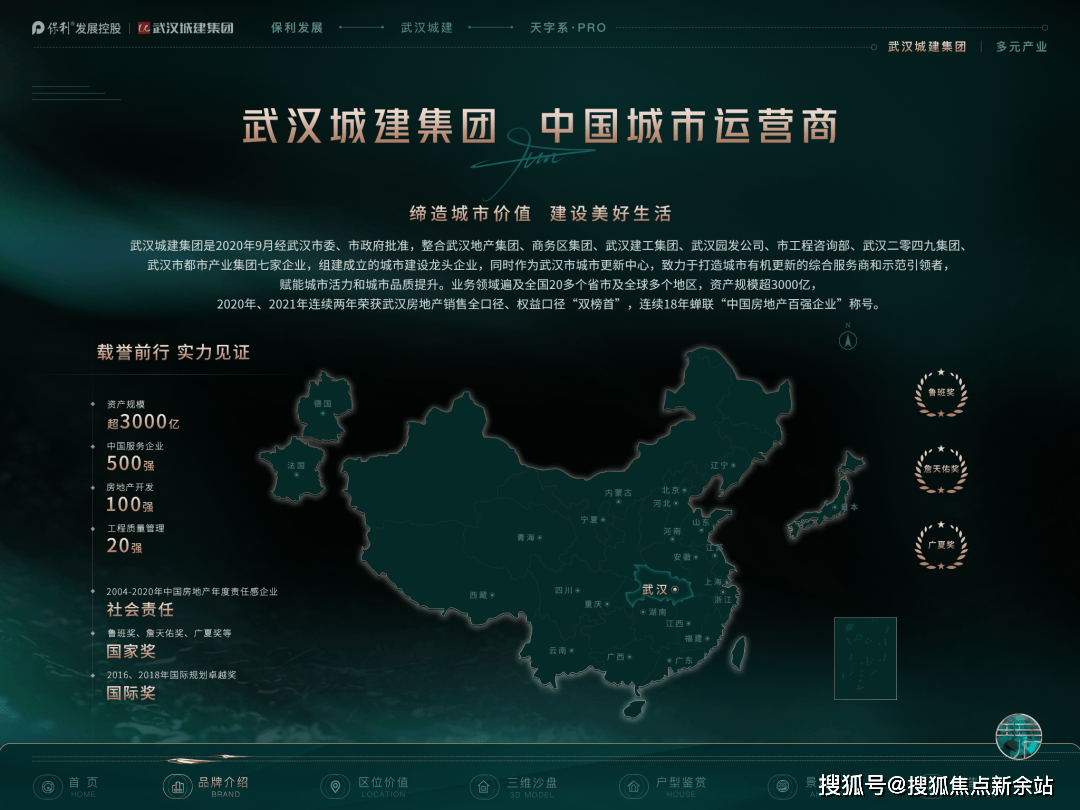1080x810 pixels.
Task: Click the South China Sea inset map
Action: point(865,657)
